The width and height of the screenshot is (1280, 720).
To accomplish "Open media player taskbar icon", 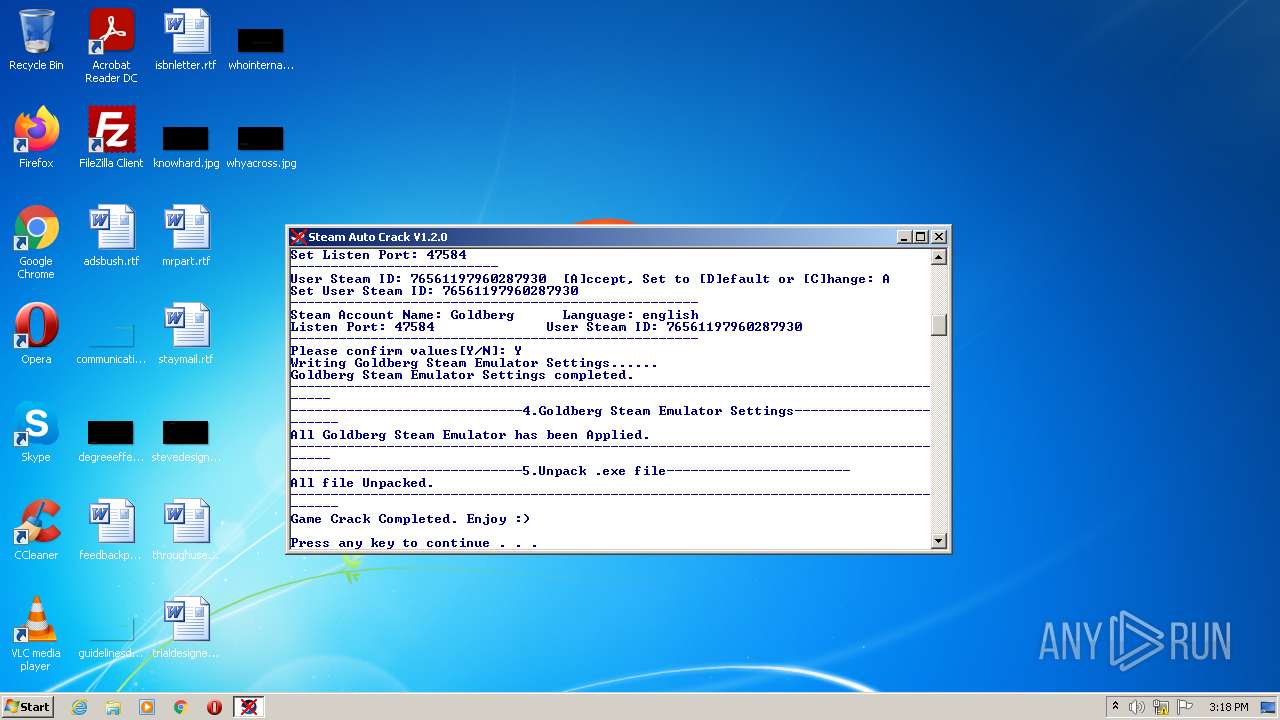I will (x=147, y=707).
